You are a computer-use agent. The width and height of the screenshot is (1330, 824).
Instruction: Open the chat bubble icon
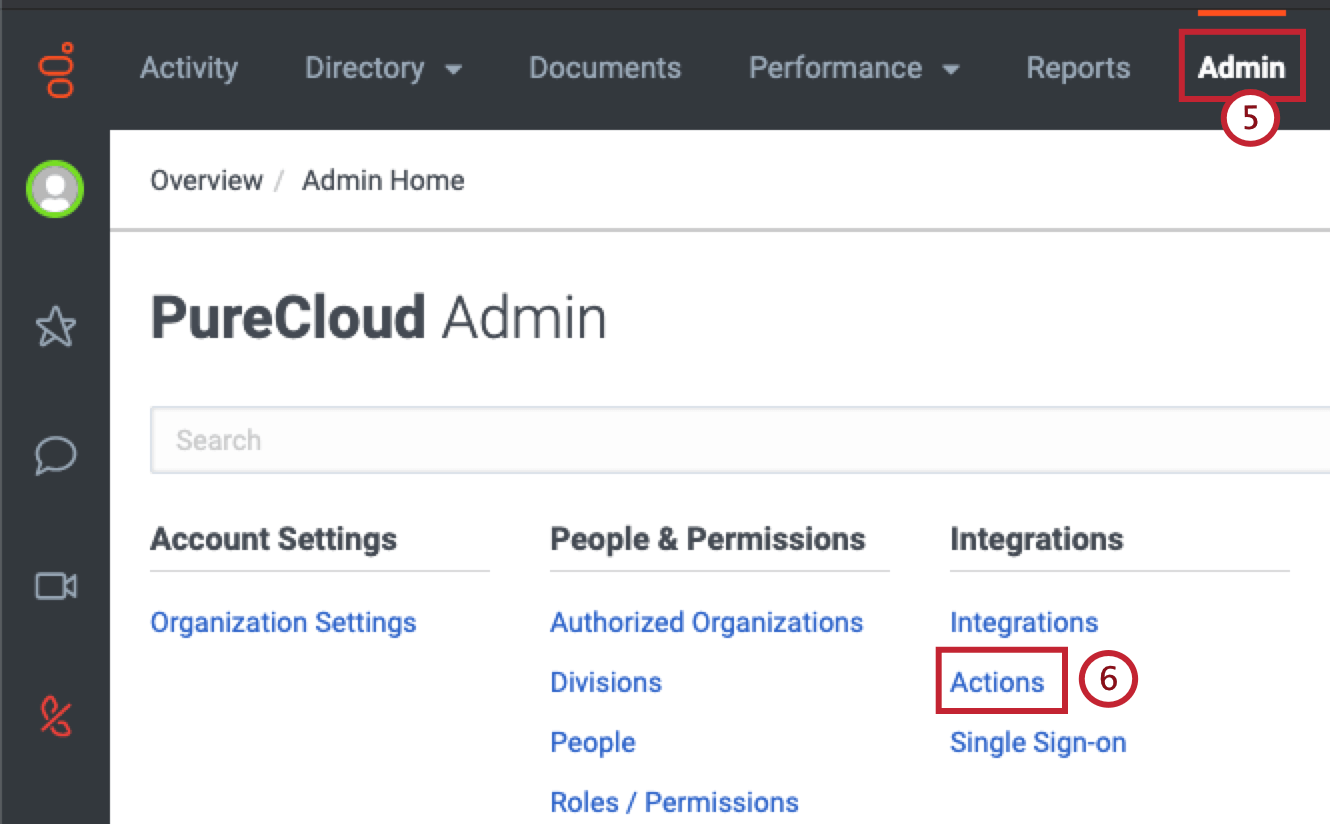[54, 456]
